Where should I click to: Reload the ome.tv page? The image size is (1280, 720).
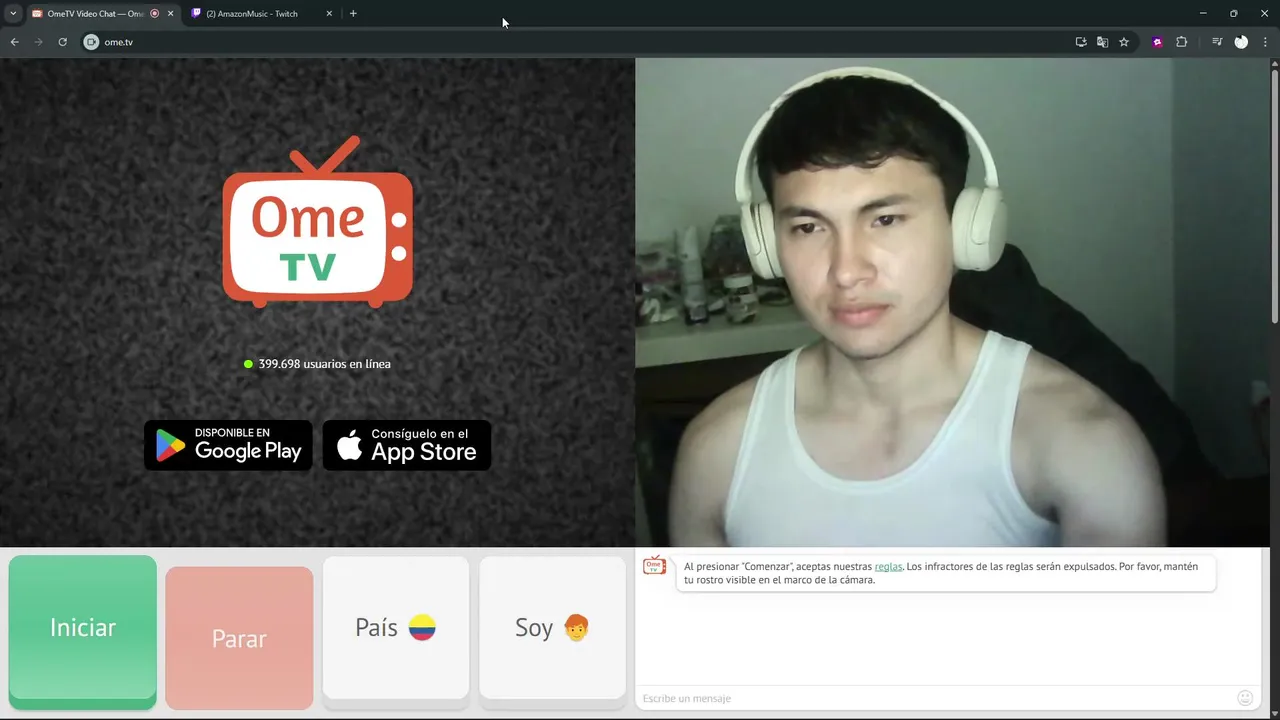[x=62, y=42]
